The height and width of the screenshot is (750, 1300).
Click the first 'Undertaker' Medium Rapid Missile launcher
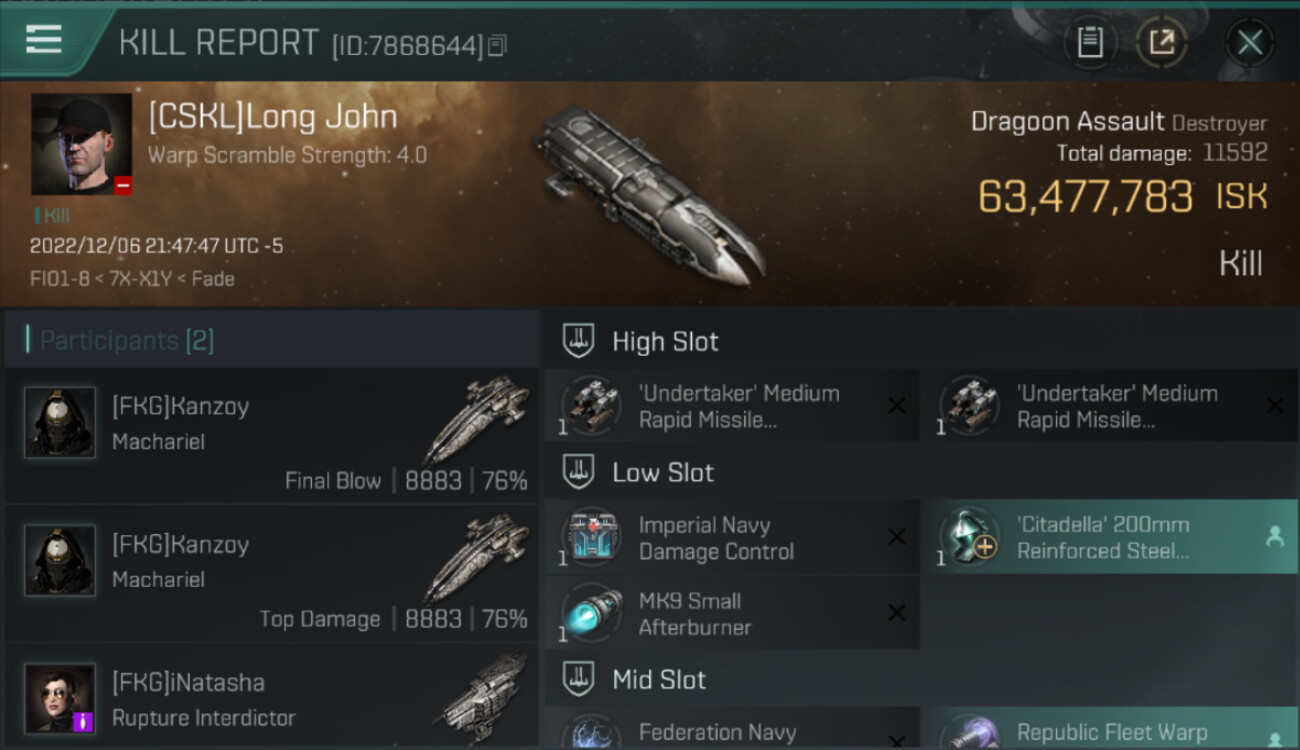coord(732,406)
